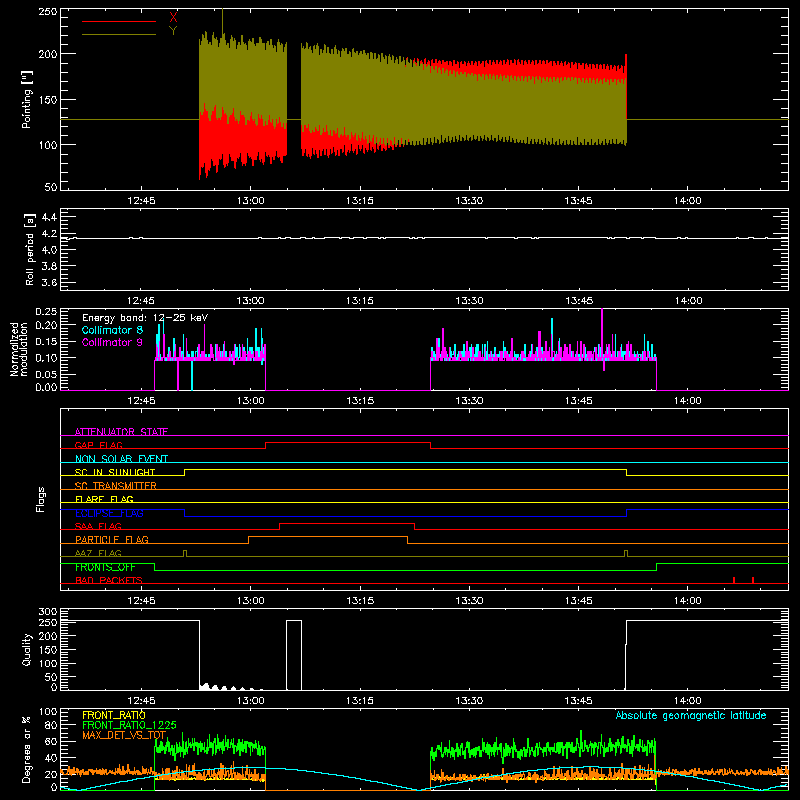This screenshot has height=800, width=800.
Task: Click the magenta Collimator 9 legend
Action: pos(112,342)
